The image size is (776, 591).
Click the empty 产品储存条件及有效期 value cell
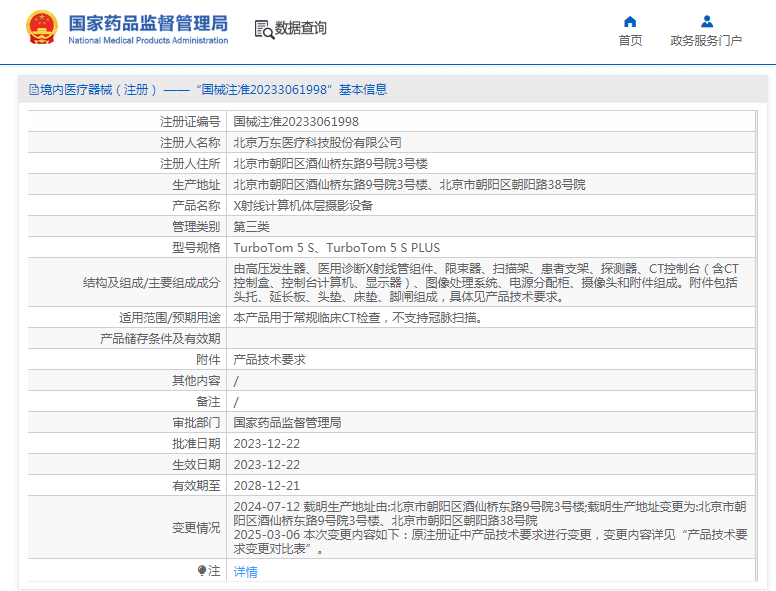(491, 339)
